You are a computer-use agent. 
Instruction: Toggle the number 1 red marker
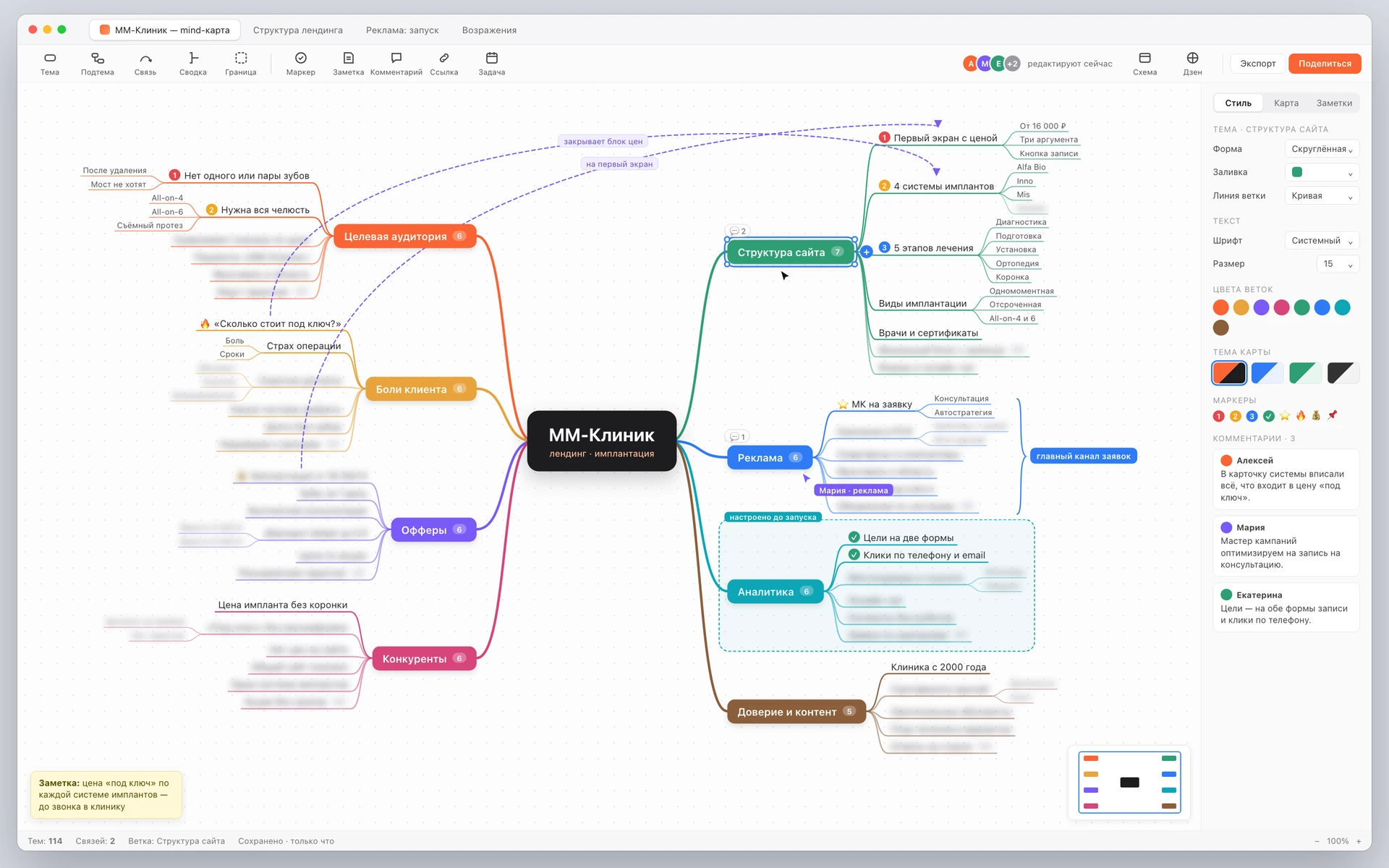coord(1219,416)
